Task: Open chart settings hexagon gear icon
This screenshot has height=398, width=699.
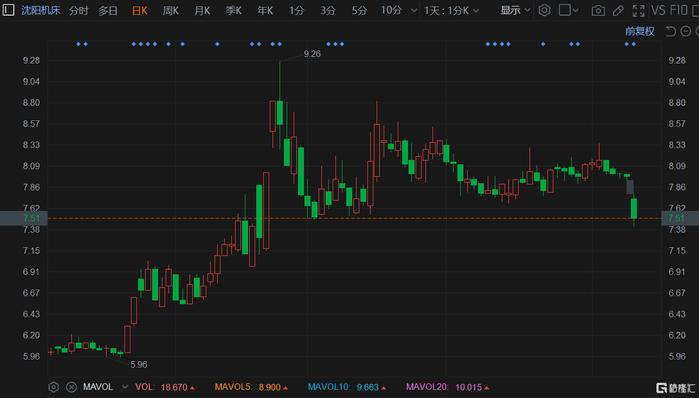Action: tap(544, 10)
